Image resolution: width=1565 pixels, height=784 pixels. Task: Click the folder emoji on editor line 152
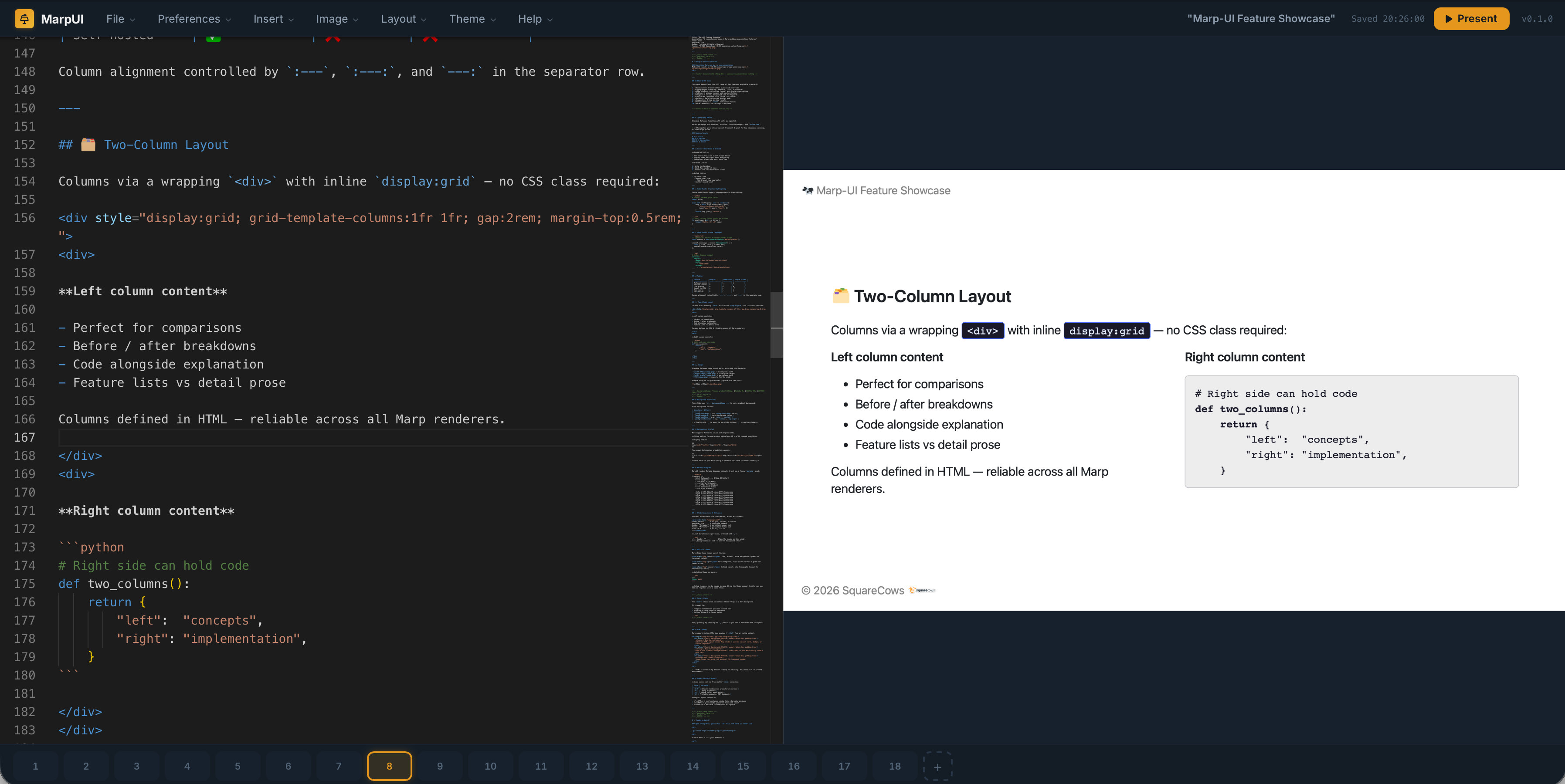[x=88, y=145]
